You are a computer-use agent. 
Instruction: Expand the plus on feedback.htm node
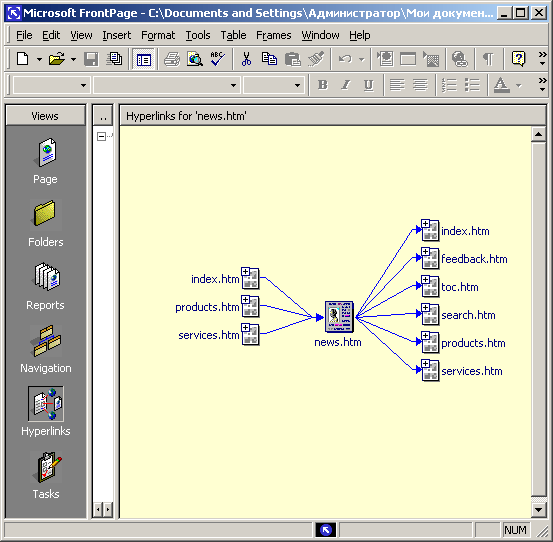tap(425, 251)
